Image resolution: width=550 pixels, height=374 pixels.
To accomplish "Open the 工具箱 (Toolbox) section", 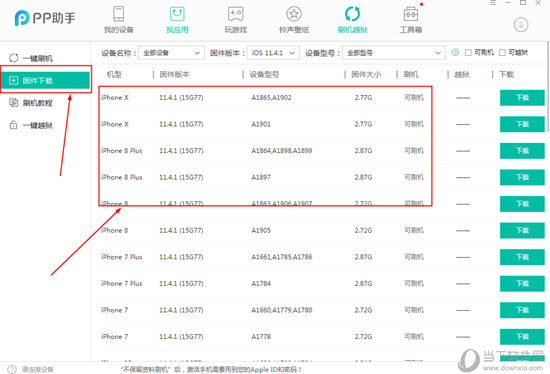I will (411, 20).
